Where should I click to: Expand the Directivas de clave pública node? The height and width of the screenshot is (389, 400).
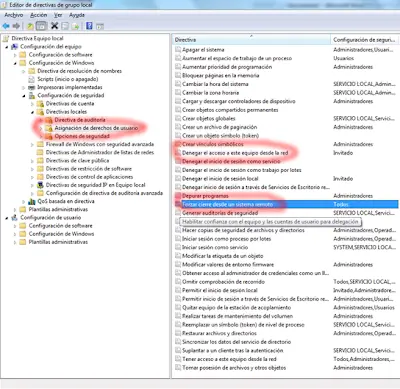click(x=32, y=161)
